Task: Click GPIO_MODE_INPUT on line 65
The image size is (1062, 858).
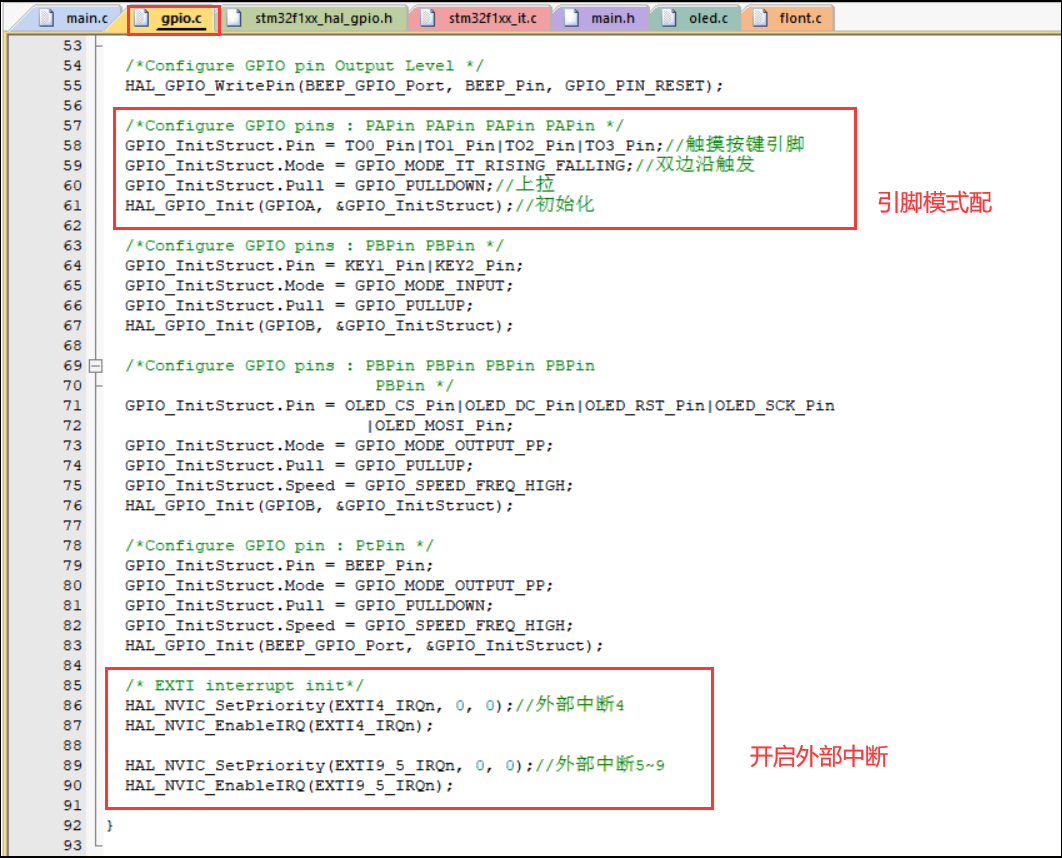Action: click(x=429, y=286)
